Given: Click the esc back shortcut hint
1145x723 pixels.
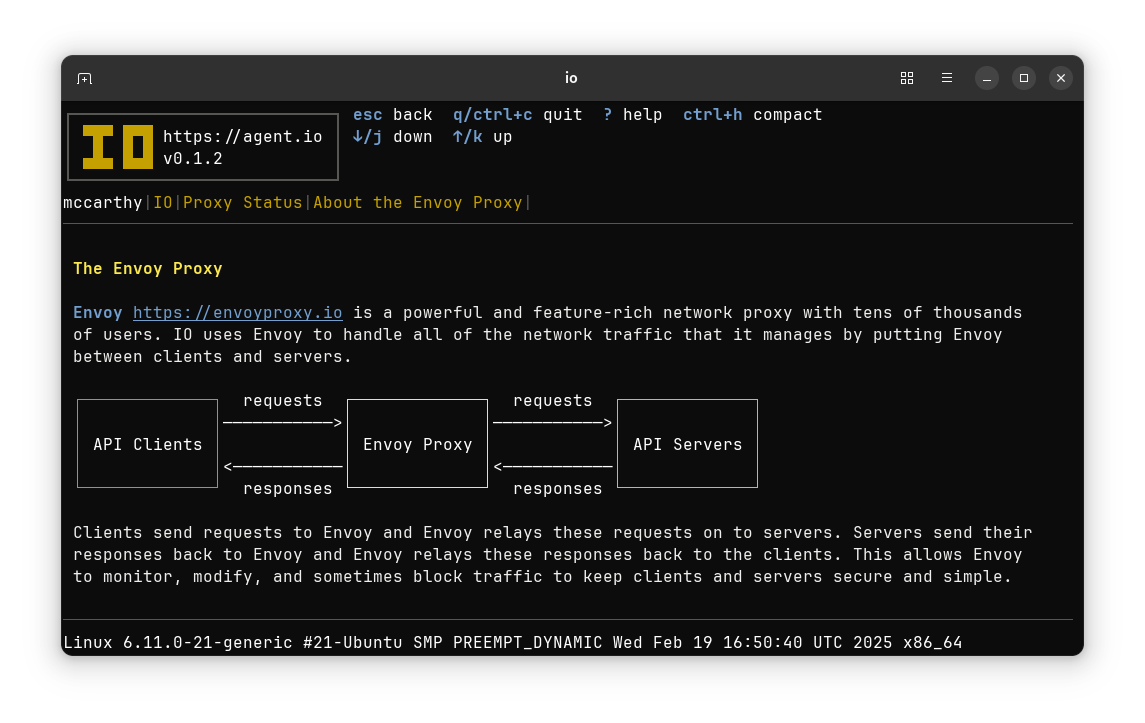Looking at the screenshot, I should (393, 115).
